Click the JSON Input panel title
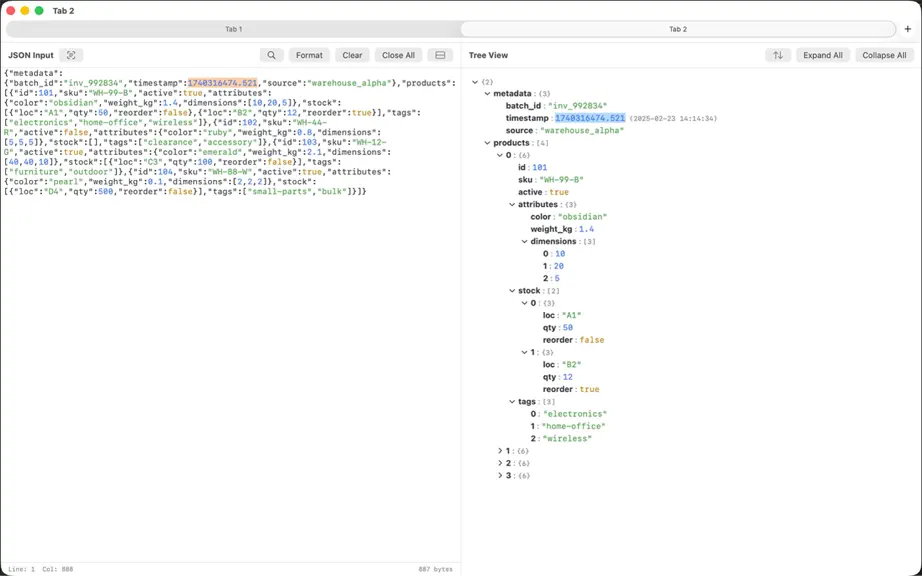 click(31, 55)
